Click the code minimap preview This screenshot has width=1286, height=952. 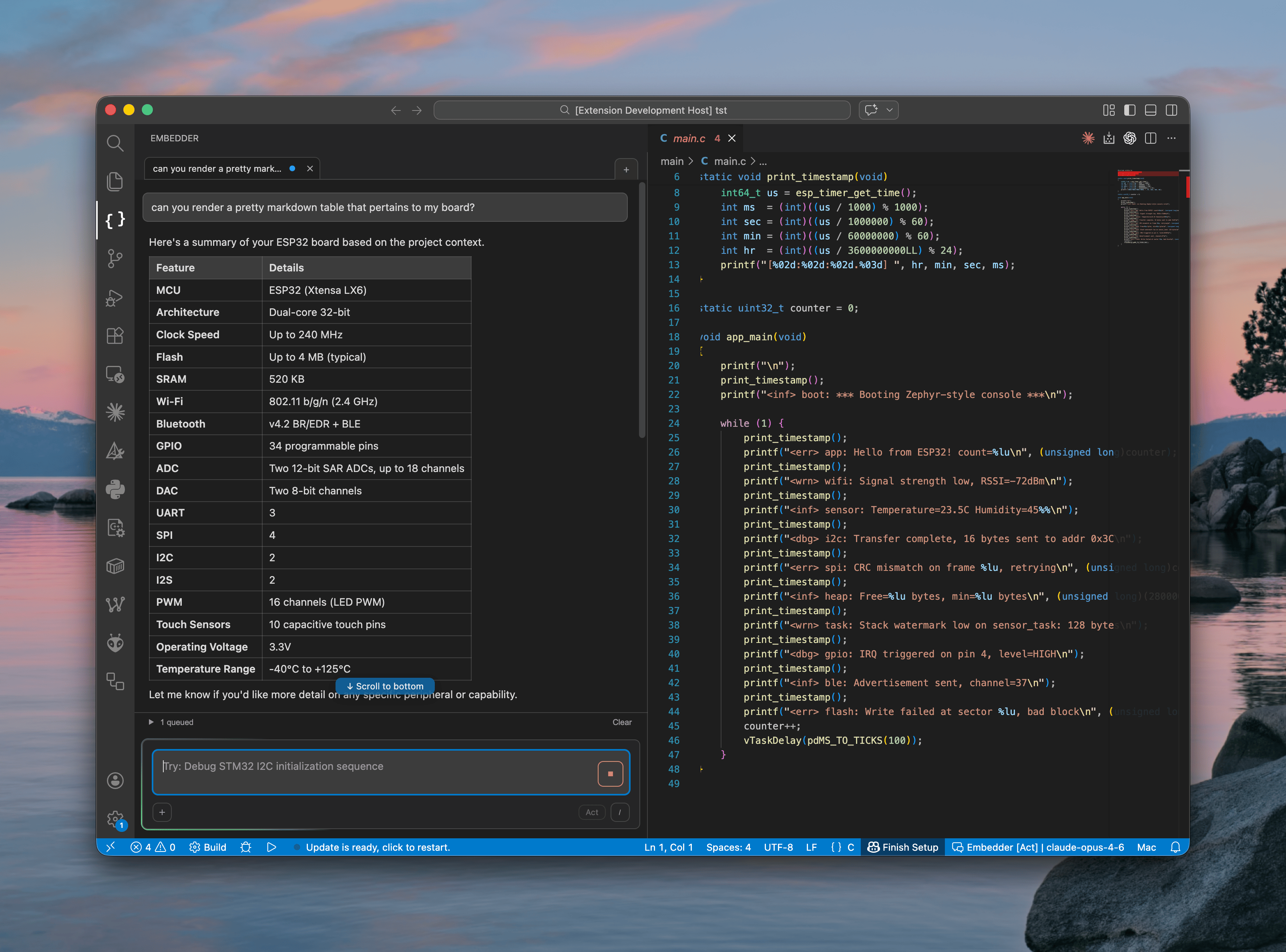pyautogui.click(x=1148, y=207)
